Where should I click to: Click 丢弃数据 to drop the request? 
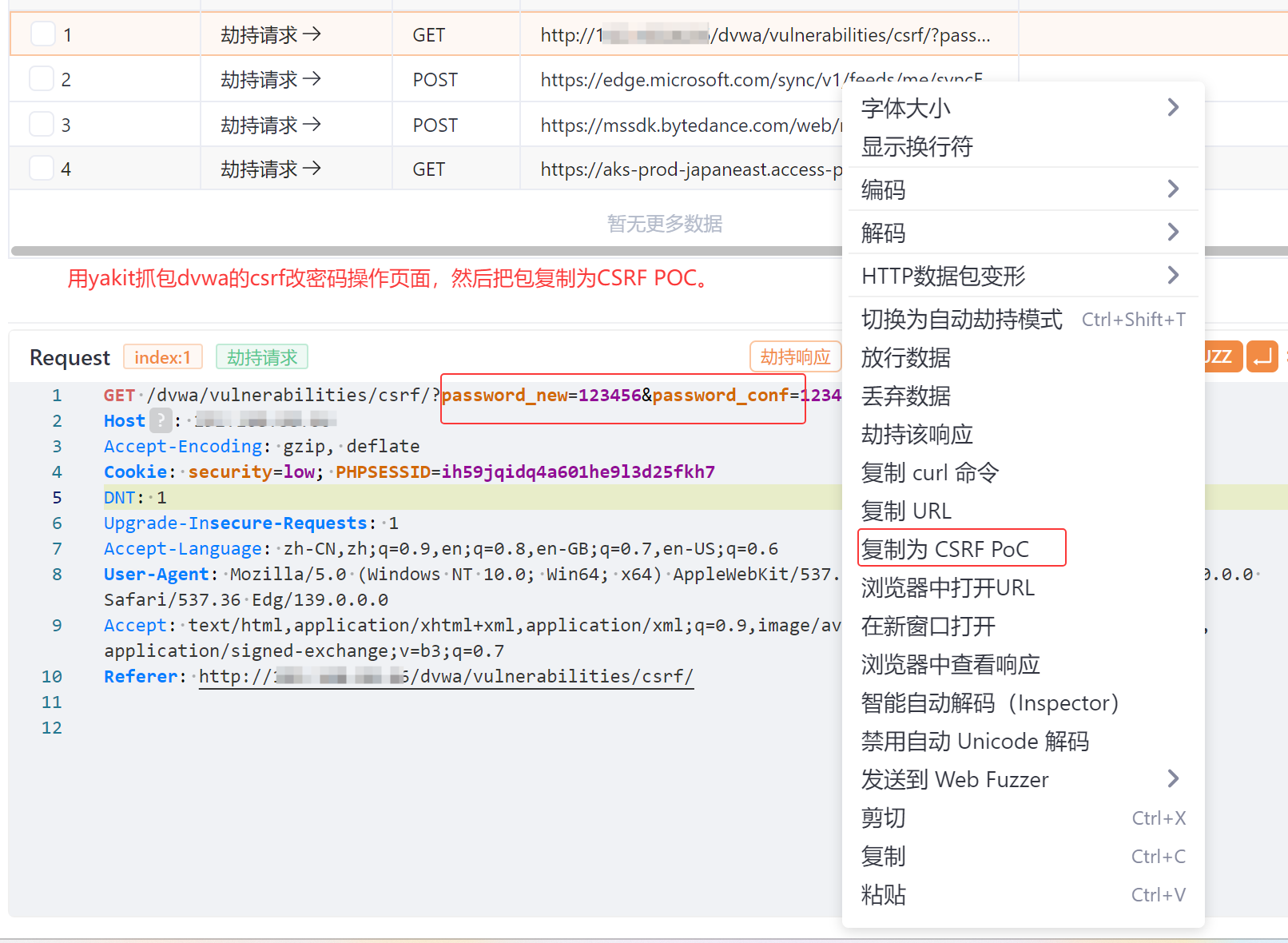point(905,396)
